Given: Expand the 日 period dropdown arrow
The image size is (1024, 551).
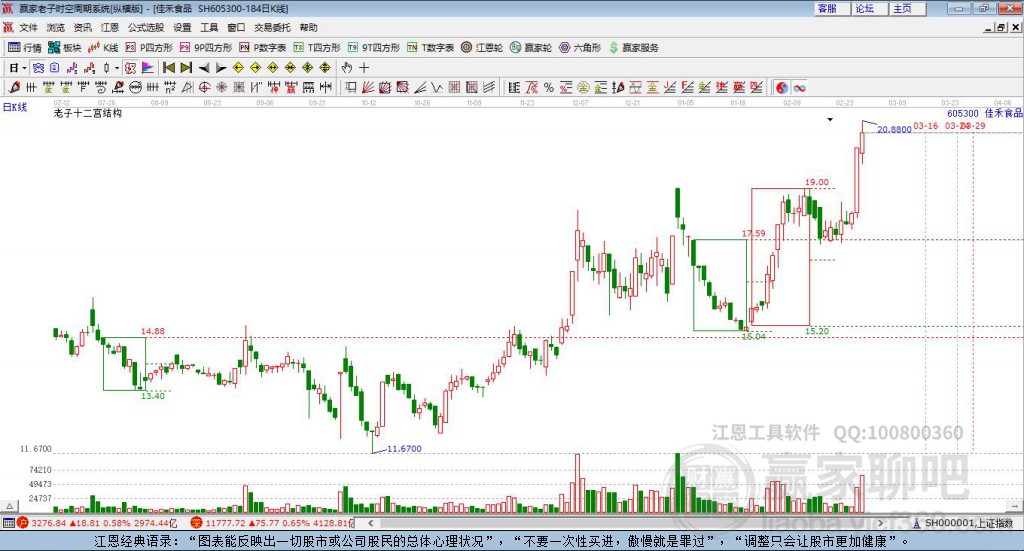Looking at the screenshot, I should click(x=24, y=68).
